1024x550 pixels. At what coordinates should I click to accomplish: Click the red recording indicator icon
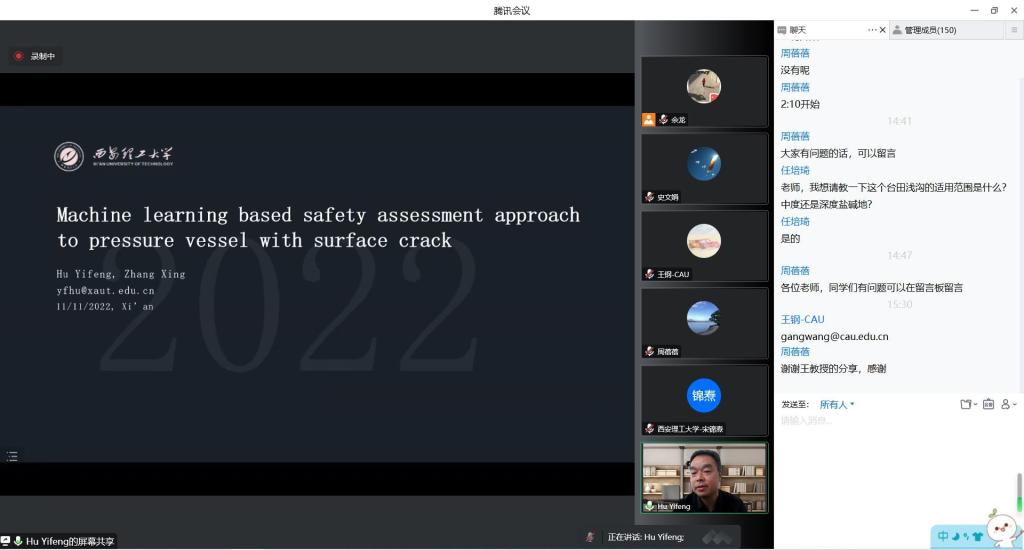click(x=18, y=56)
